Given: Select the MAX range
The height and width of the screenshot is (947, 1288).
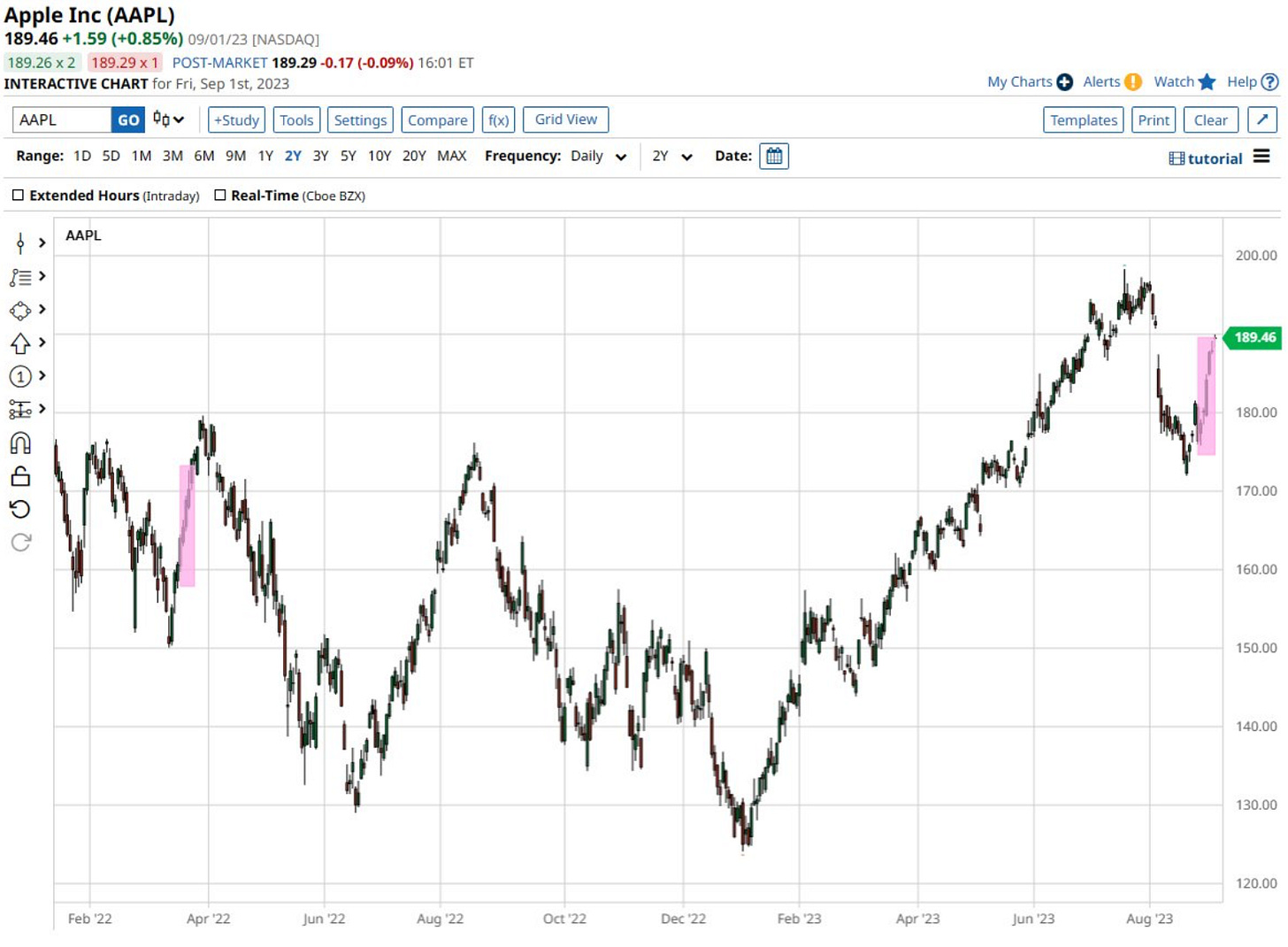Looking at the screenshot, I should [452, 156].
